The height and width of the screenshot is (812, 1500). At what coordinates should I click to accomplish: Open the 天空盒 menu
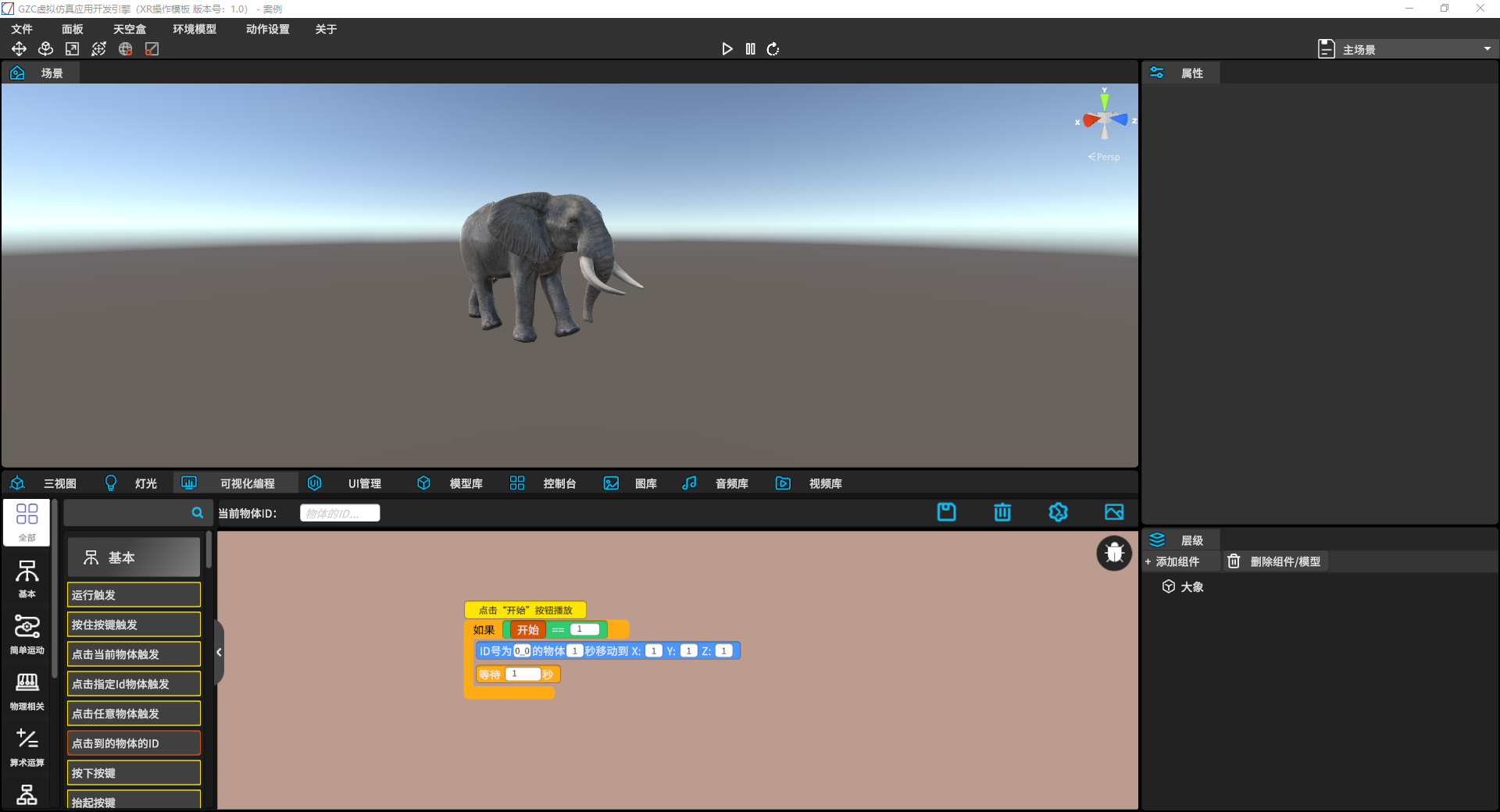[130, 29]
